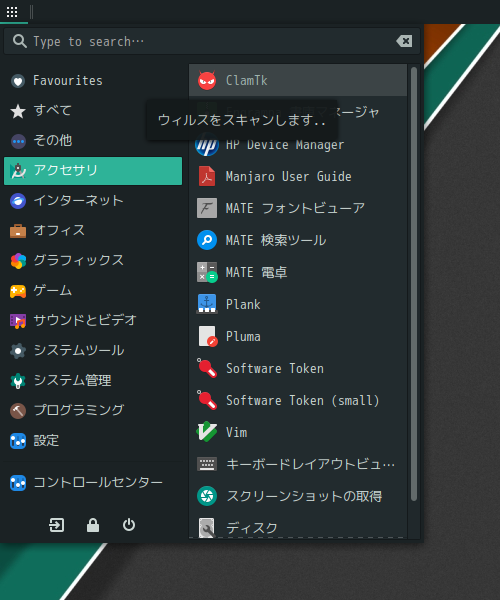
Task: Click the MATE 電卓 label
Action: click(x=256, y=272)
